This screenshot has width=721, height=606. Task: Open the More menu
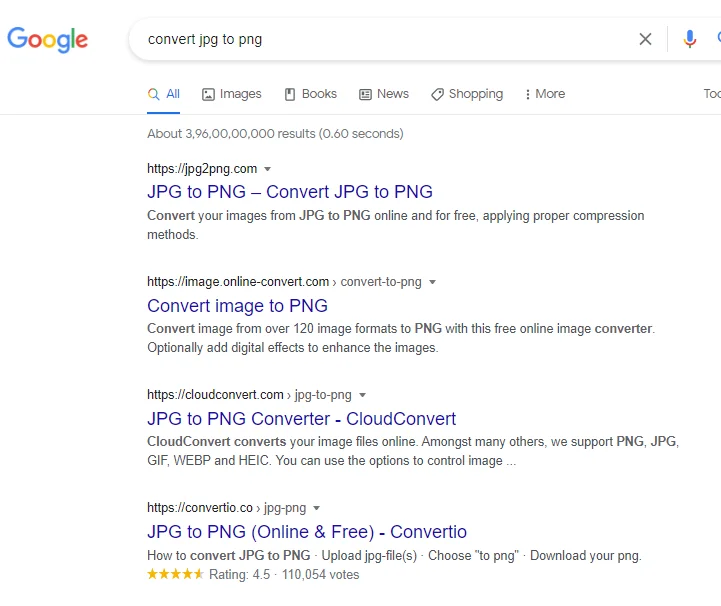coord(545,94)
